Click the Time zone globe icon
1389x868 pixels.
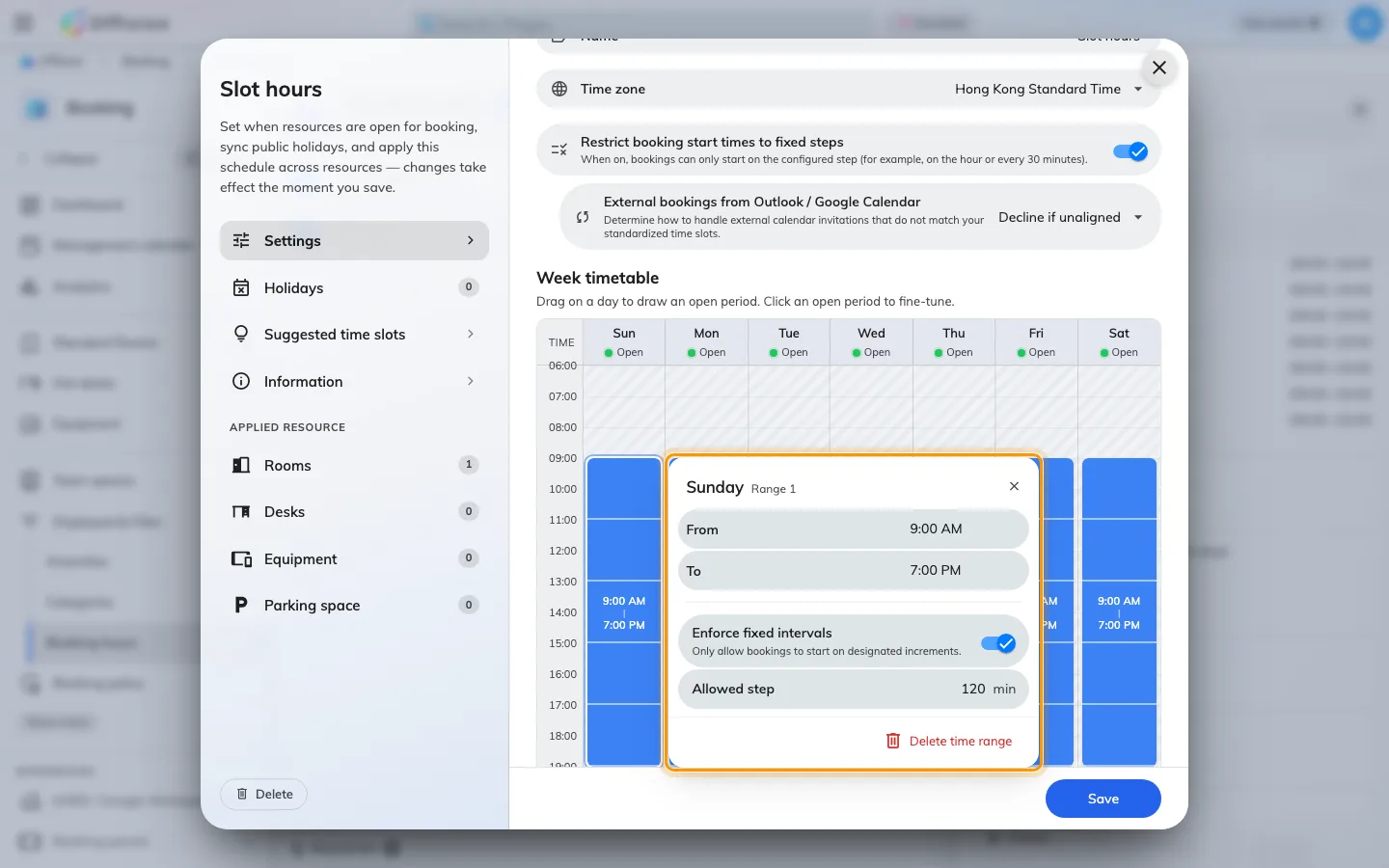click(x=559, y=89)
